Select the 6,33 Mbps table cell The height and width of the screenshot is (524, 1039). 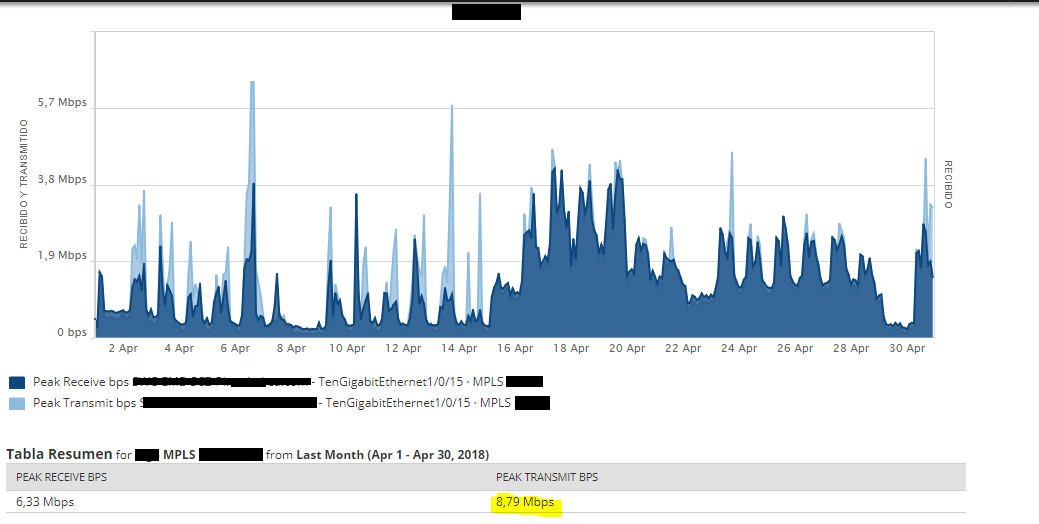tap(45, 502)
